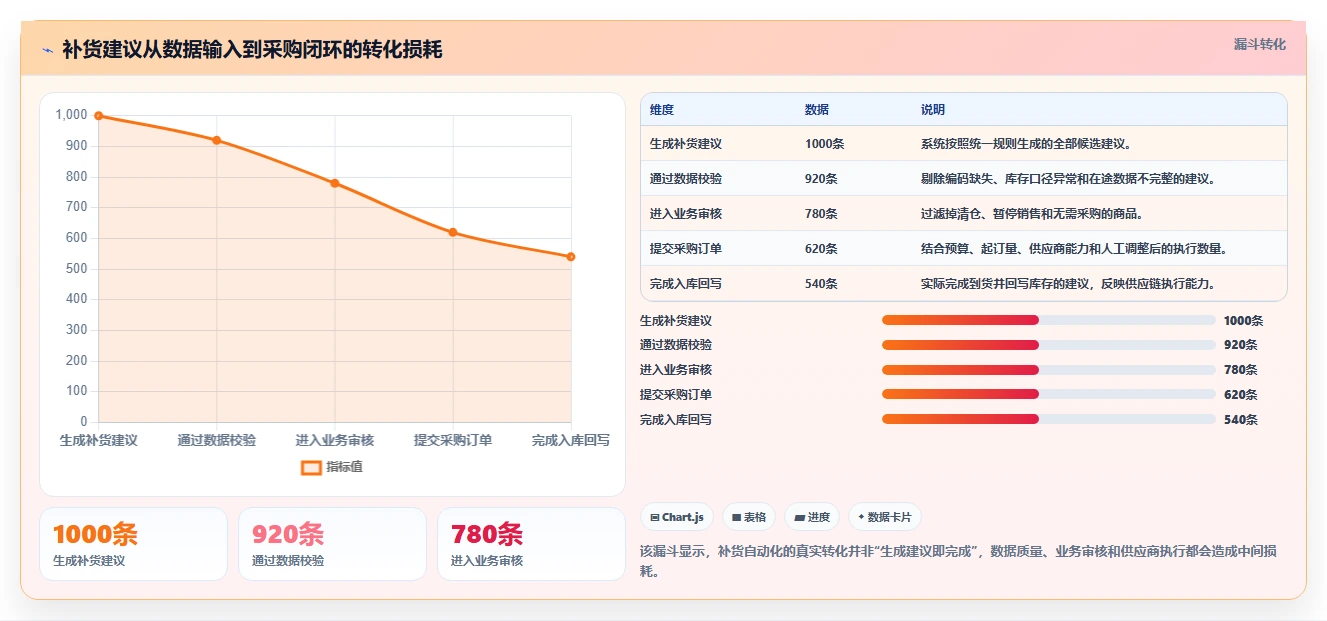
Task: Click the chart data point at 提交采购订单
Action: (x=453, y=232)
